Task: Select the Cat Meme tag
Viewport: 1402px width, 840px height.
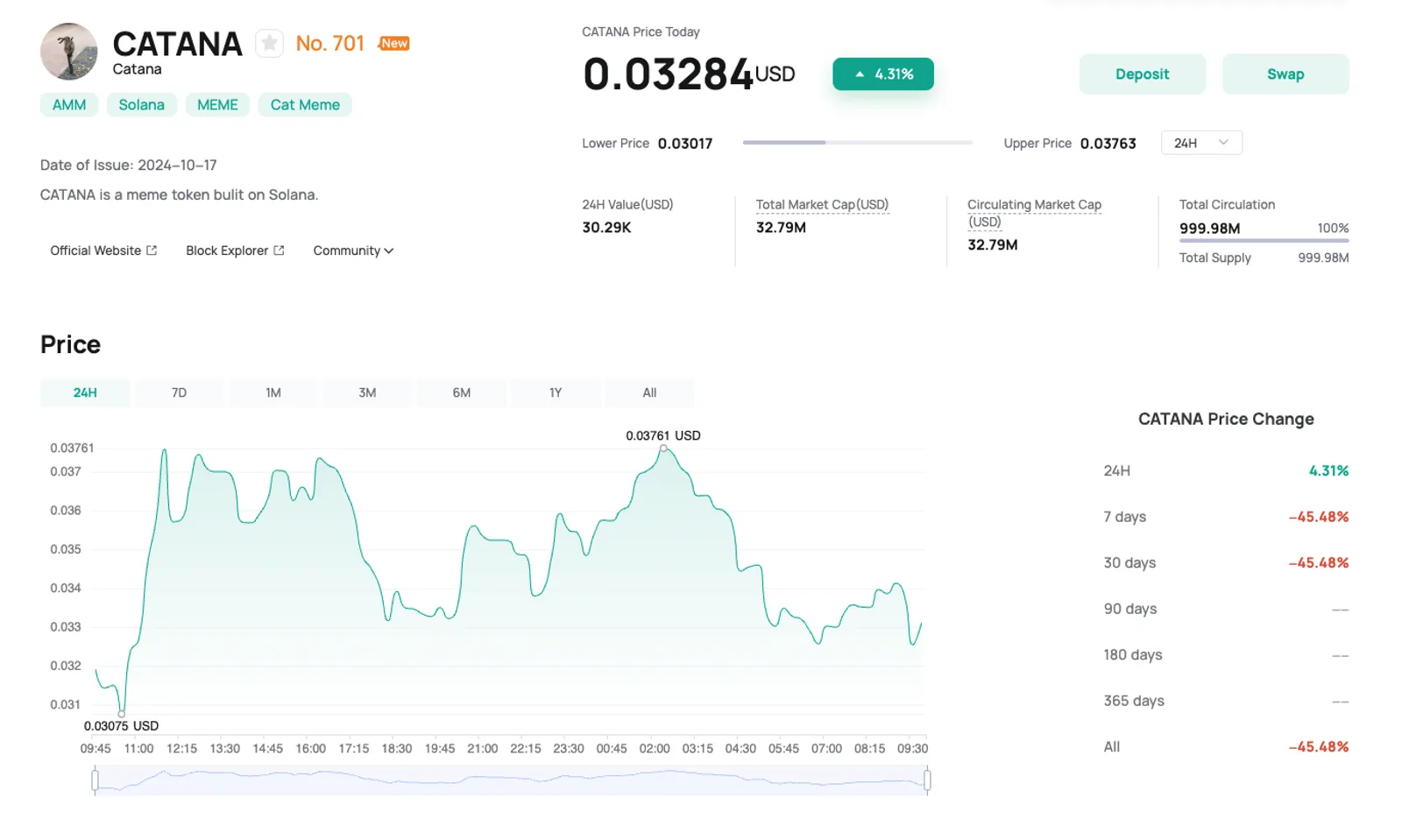Action: pyautogui.click(x=305, y=105)
